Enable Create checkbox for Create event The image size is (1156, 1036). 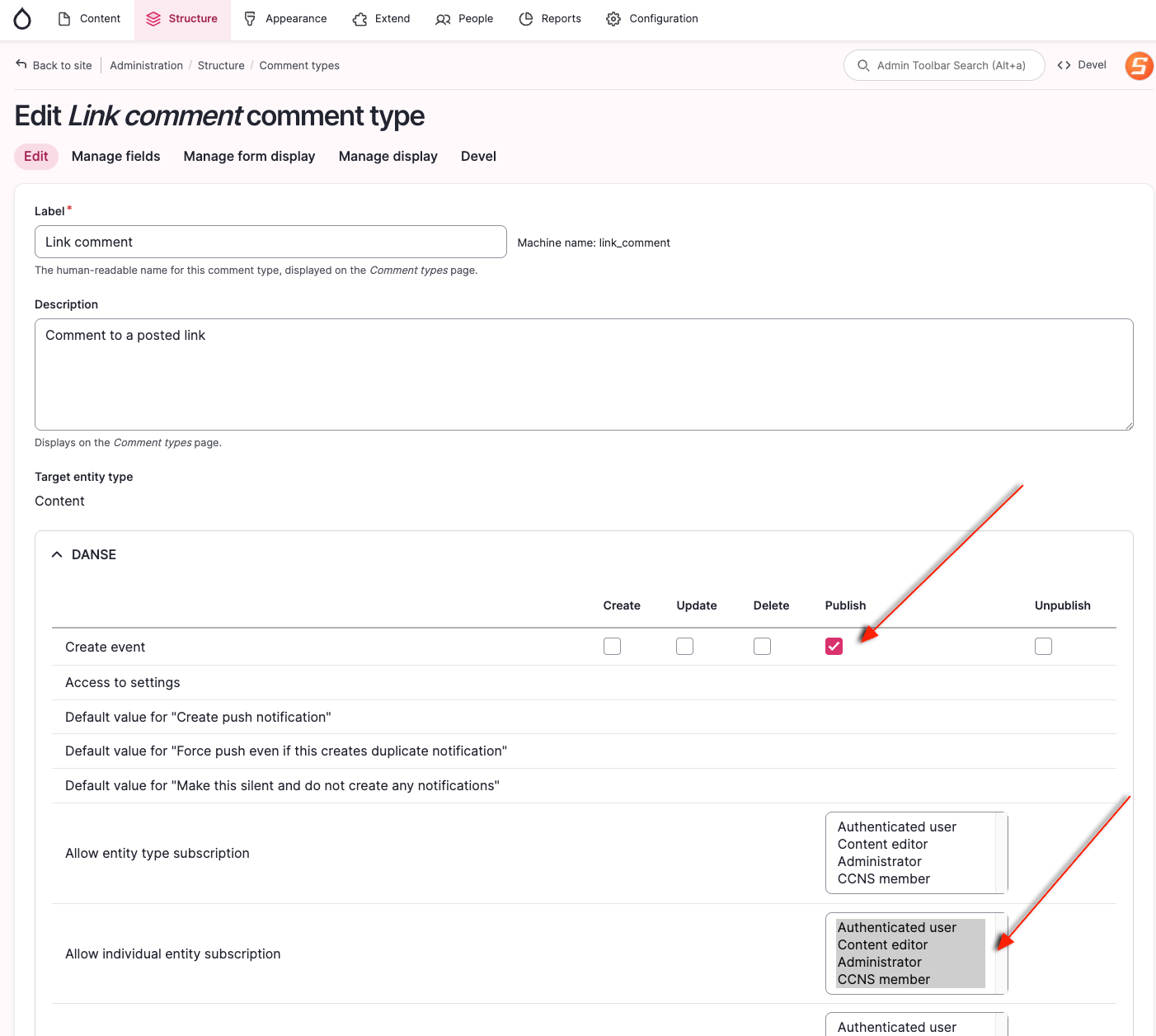tap(612, 647)
